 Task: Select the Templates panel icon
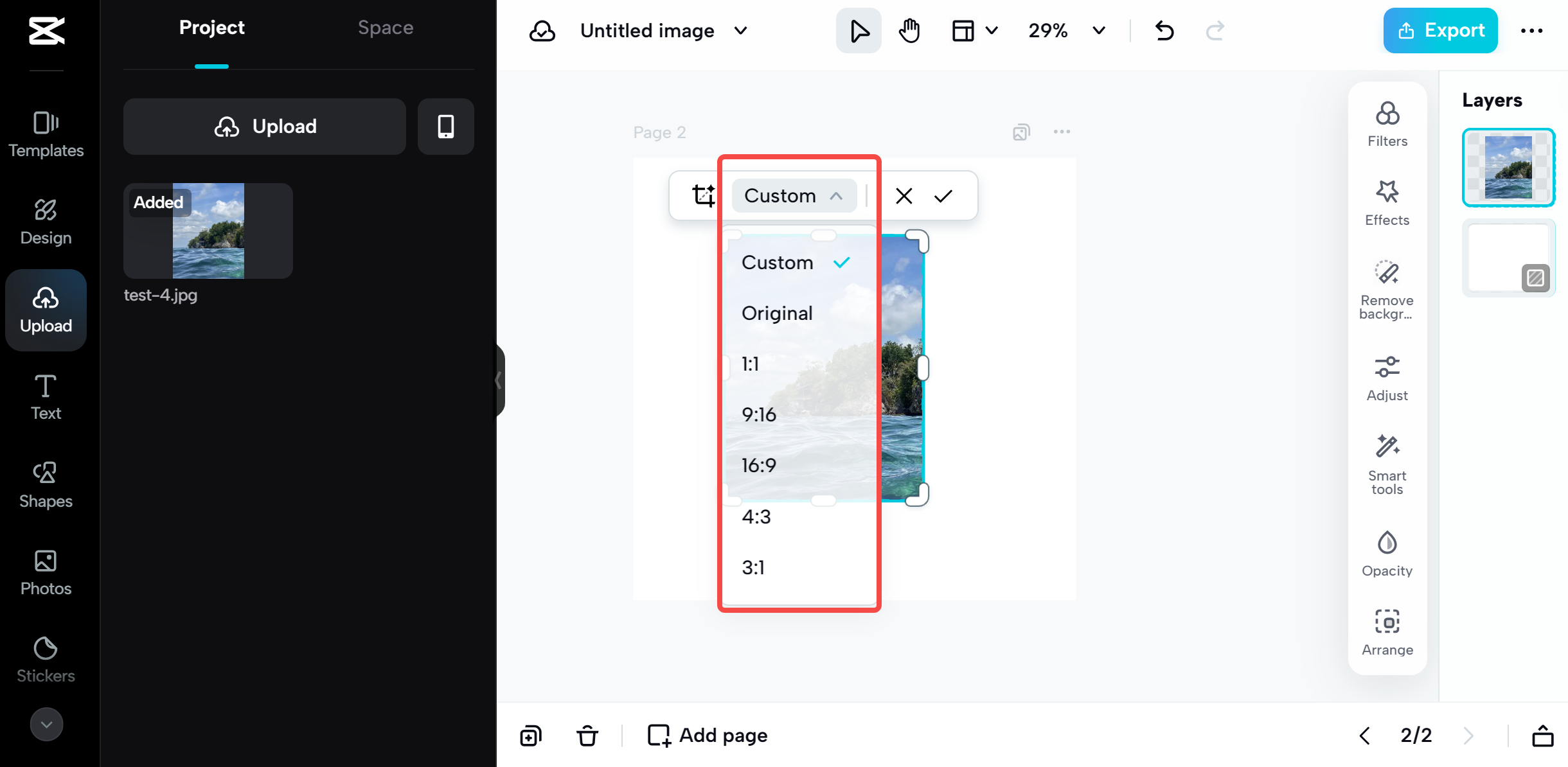click(46, 133)
